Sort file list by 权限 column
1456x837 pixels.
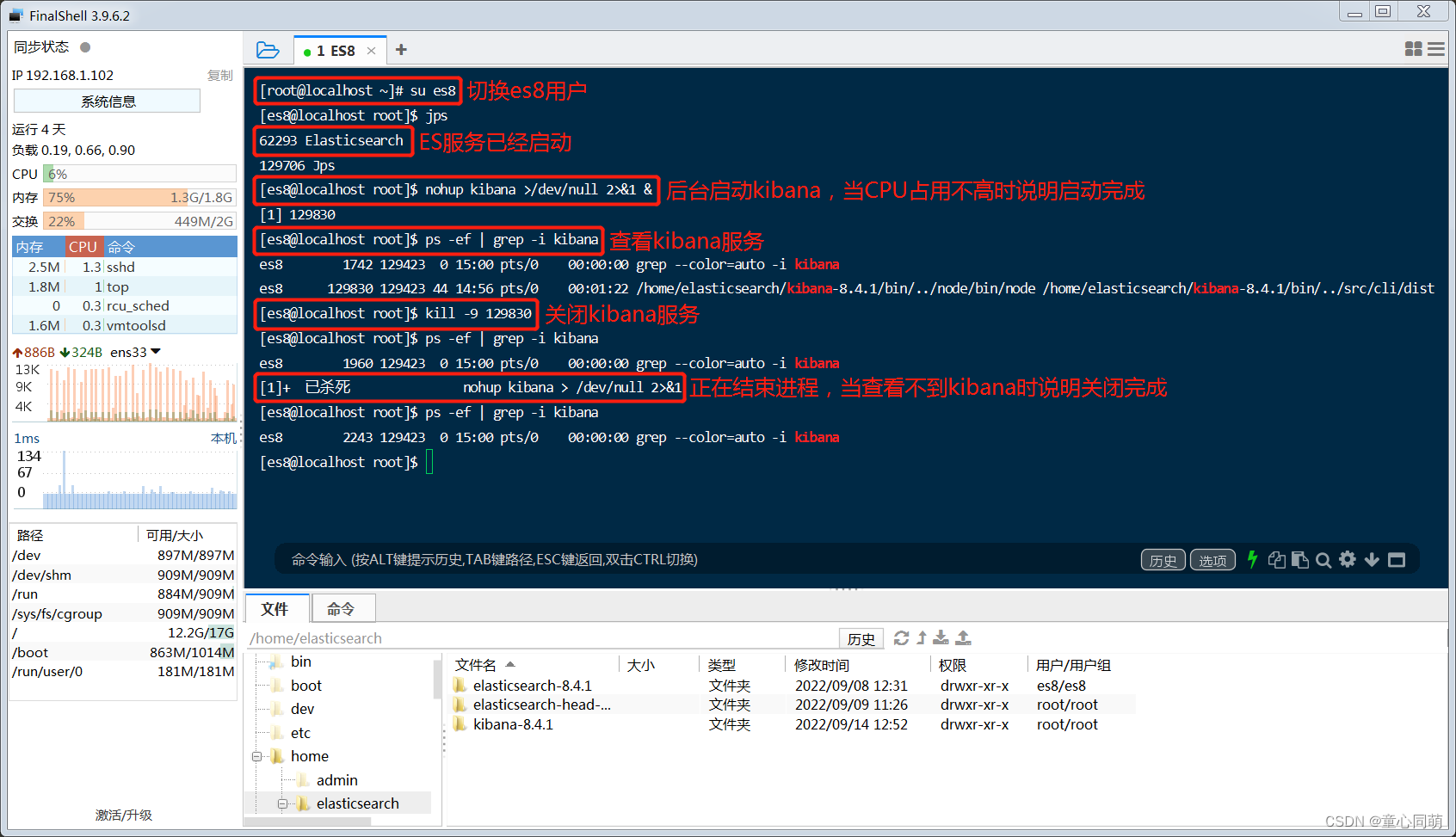click(x=978, y=665)
